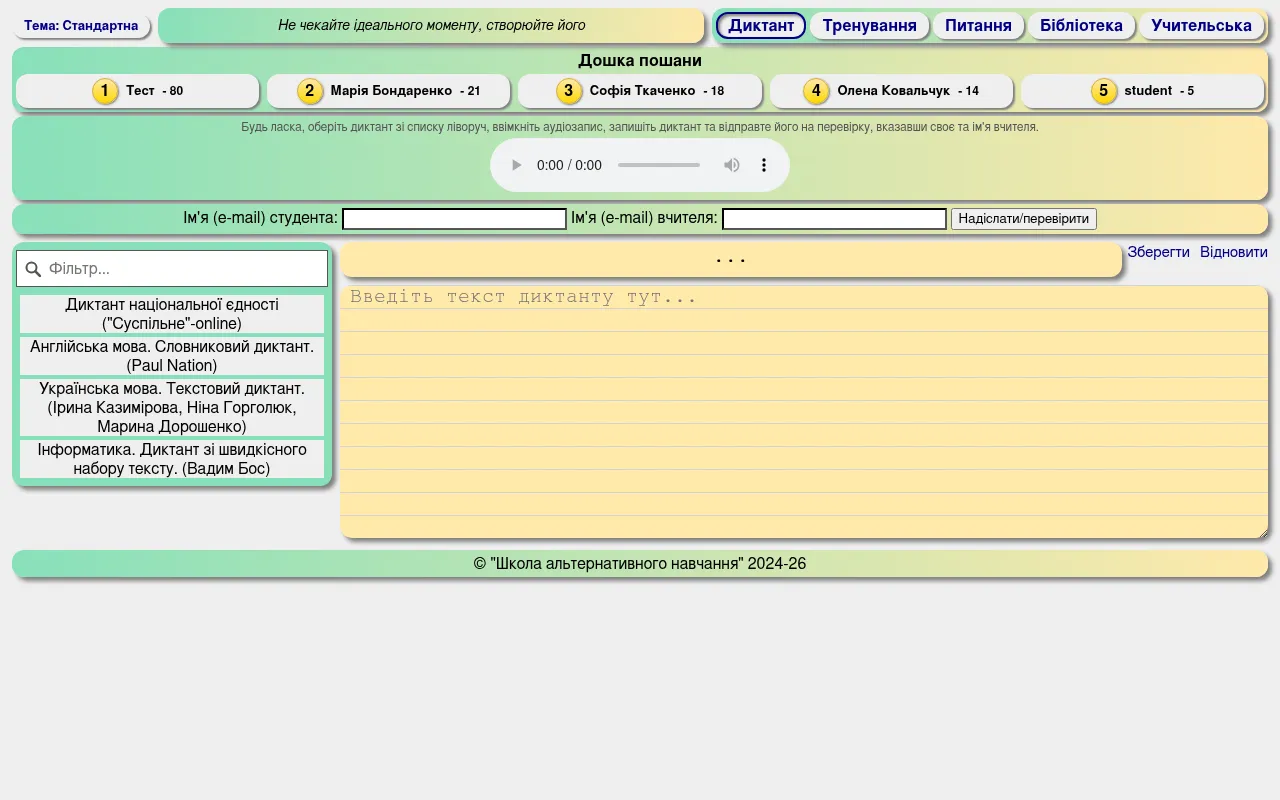The height and width of the screenshot is (800, 1280).
Task: Click the Фільтр search field
Action: click(172, 269)
